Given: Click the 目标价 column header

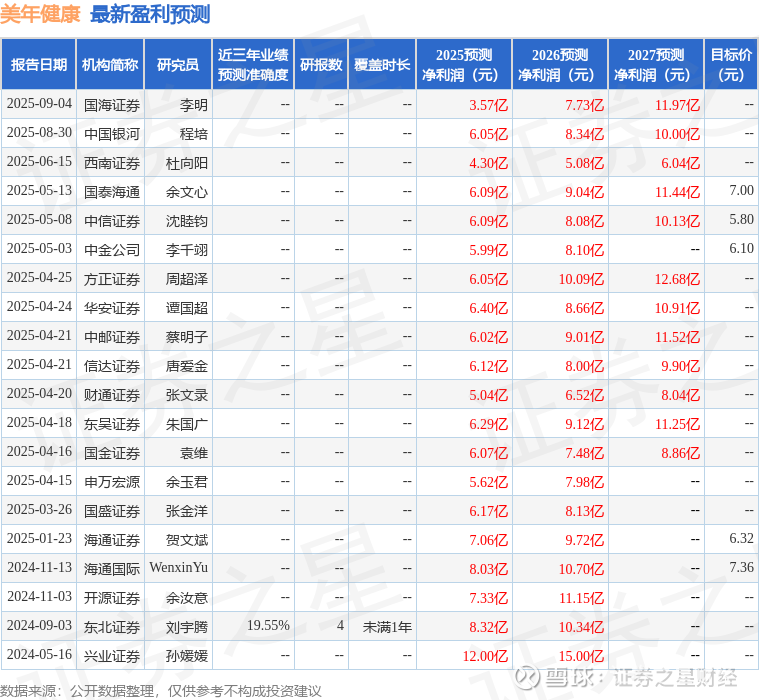Looking at the screenshot, I should coord(731,65).
